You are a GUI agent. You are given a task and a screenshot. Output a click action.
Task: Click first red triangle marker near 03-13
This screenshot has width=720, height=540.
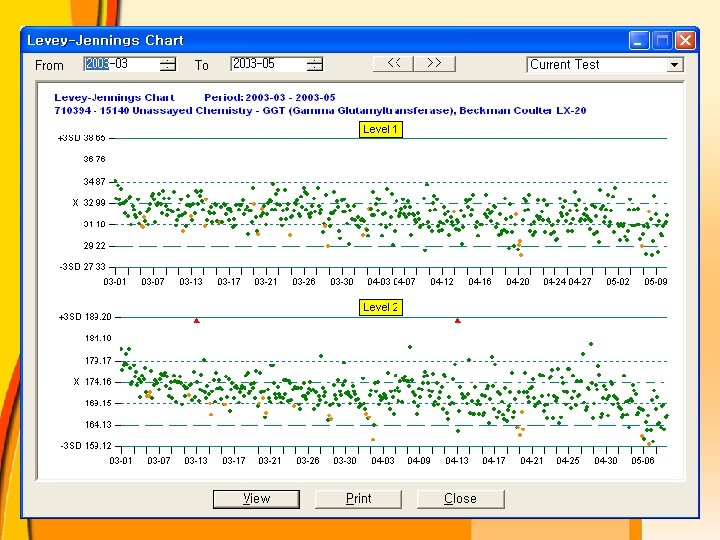coord(197,321)
